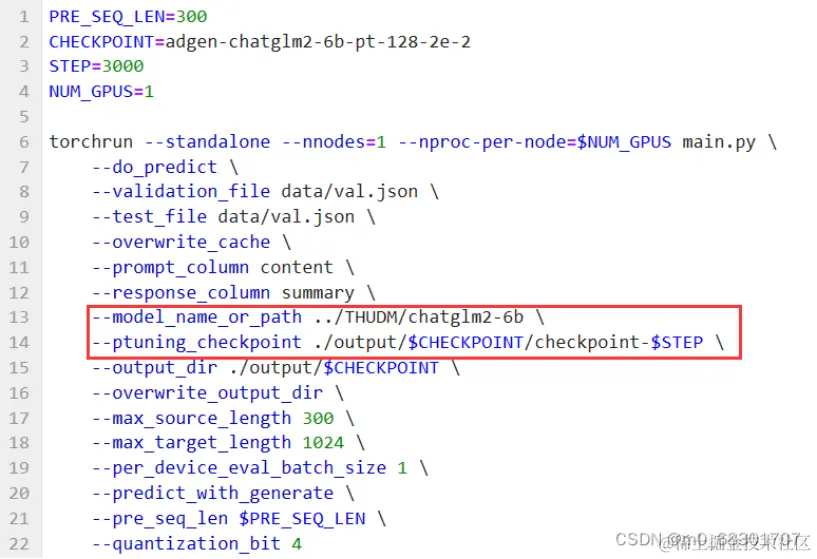Click line number 13 in the gutter
This screenshot has width=817, height=559.
click(x=19, y=317)
